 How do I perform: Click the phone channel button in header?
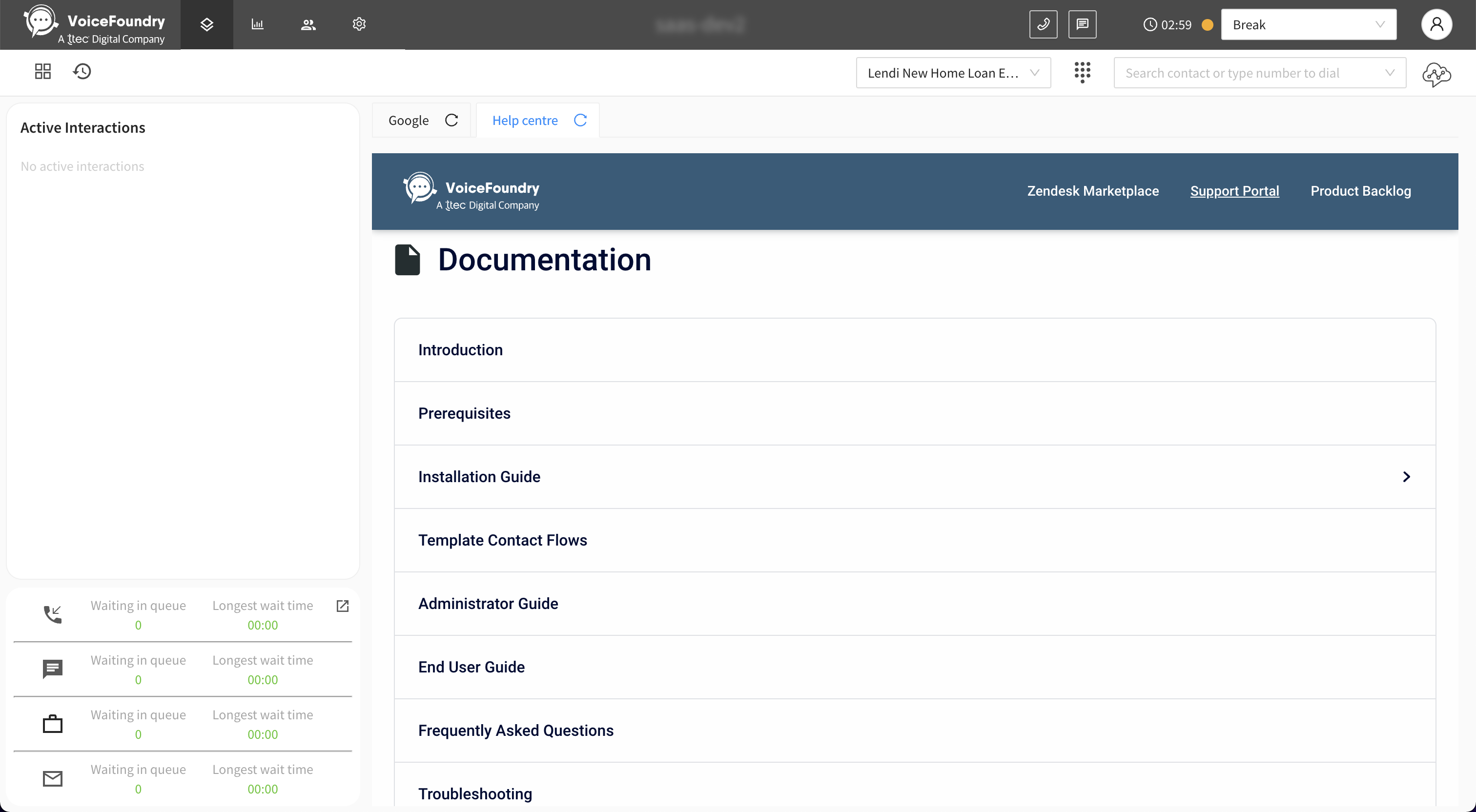pos(1044,24)
